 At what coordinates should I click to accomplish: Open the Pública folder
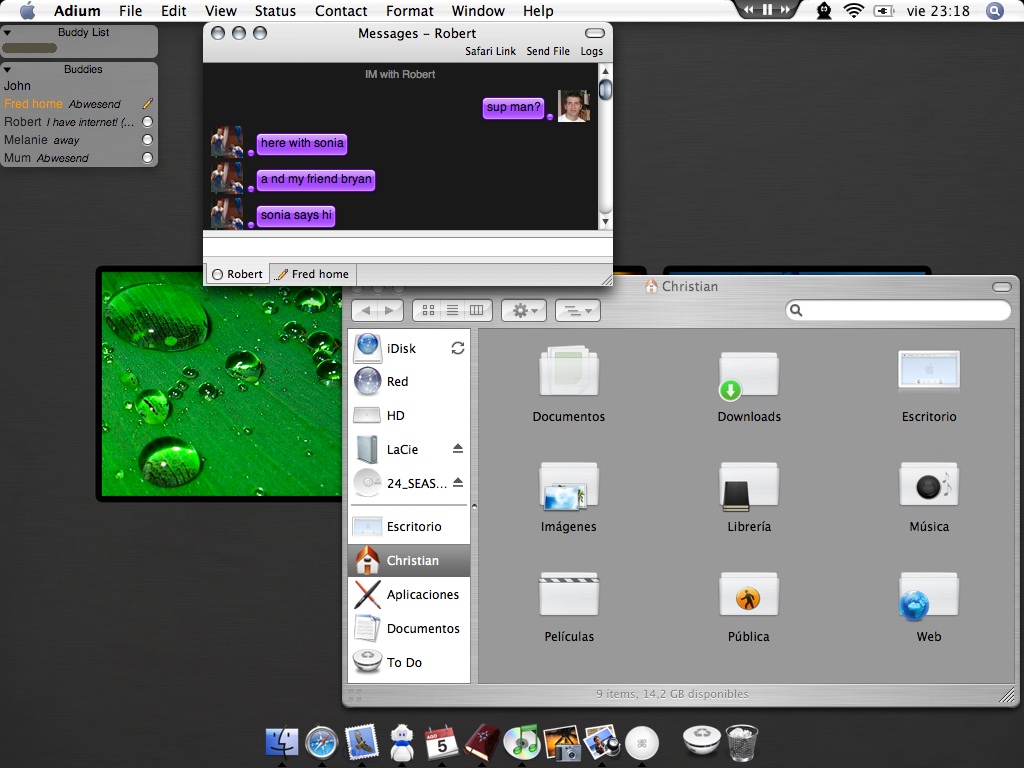(x=748, y=594)
